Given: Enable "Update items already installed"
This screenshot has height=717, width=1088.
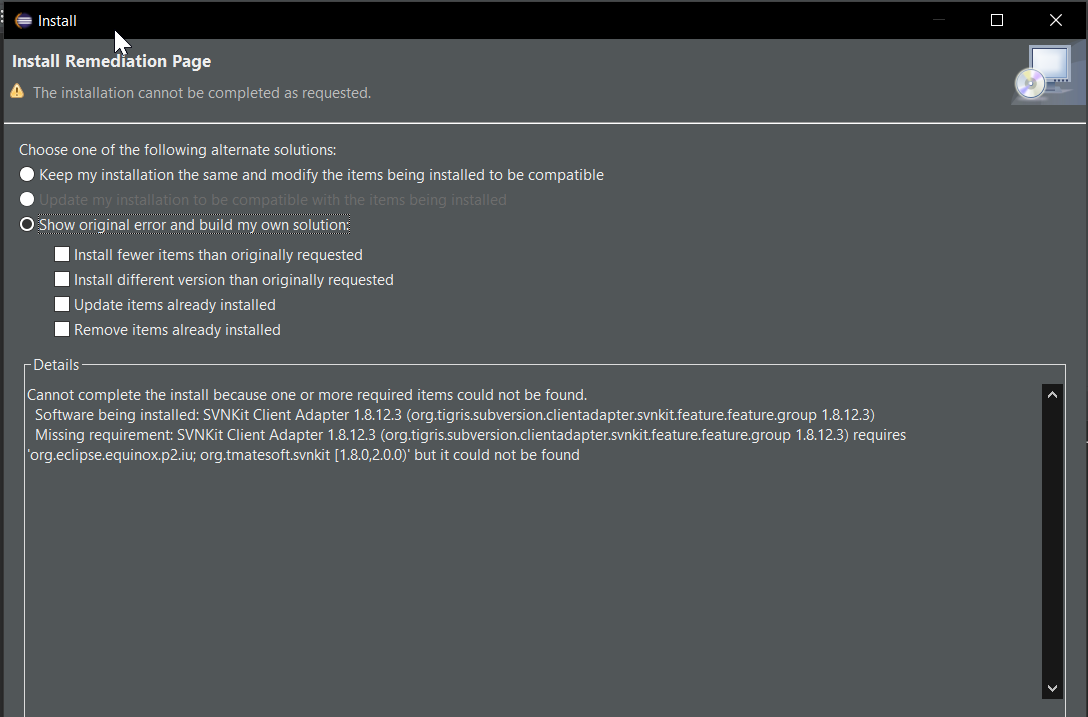Looking at the screenshot, I should tap(62, 304).
